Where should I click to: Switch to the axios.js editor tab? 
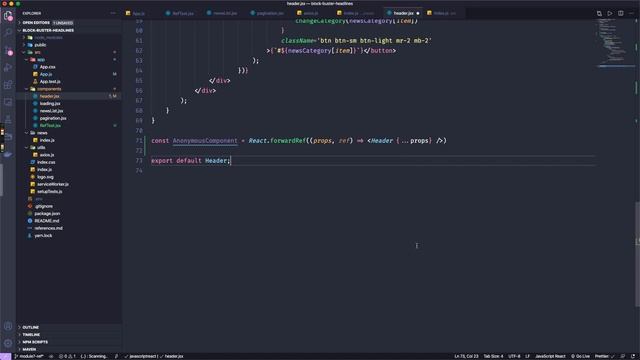tap(311, 13)
